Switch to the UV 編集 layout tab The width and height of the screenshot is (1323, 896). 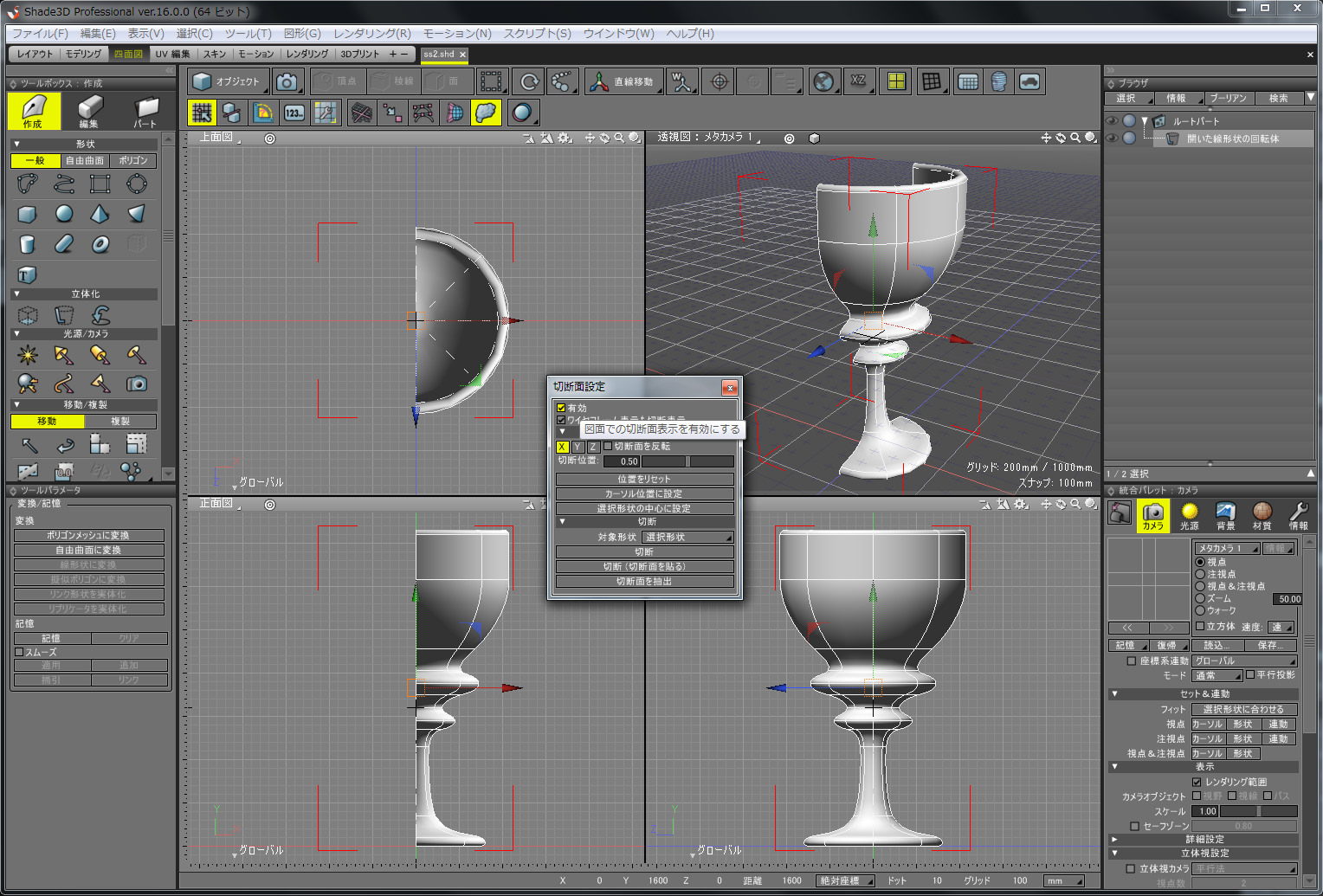point(172,54)
